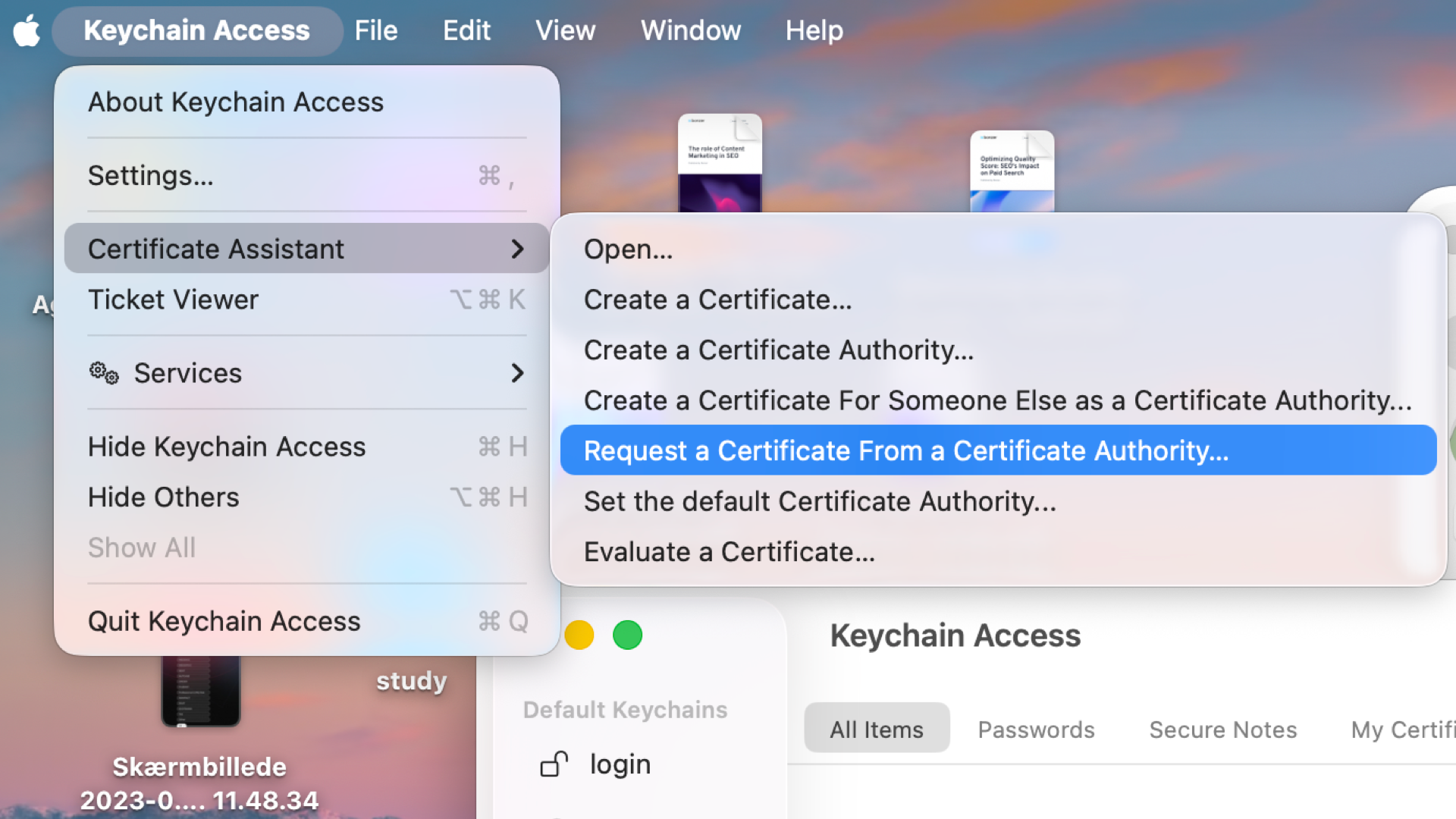Open Settings from the app menu
The height and width of the screenshot is (819, 1456).
[x=150, y=175]
